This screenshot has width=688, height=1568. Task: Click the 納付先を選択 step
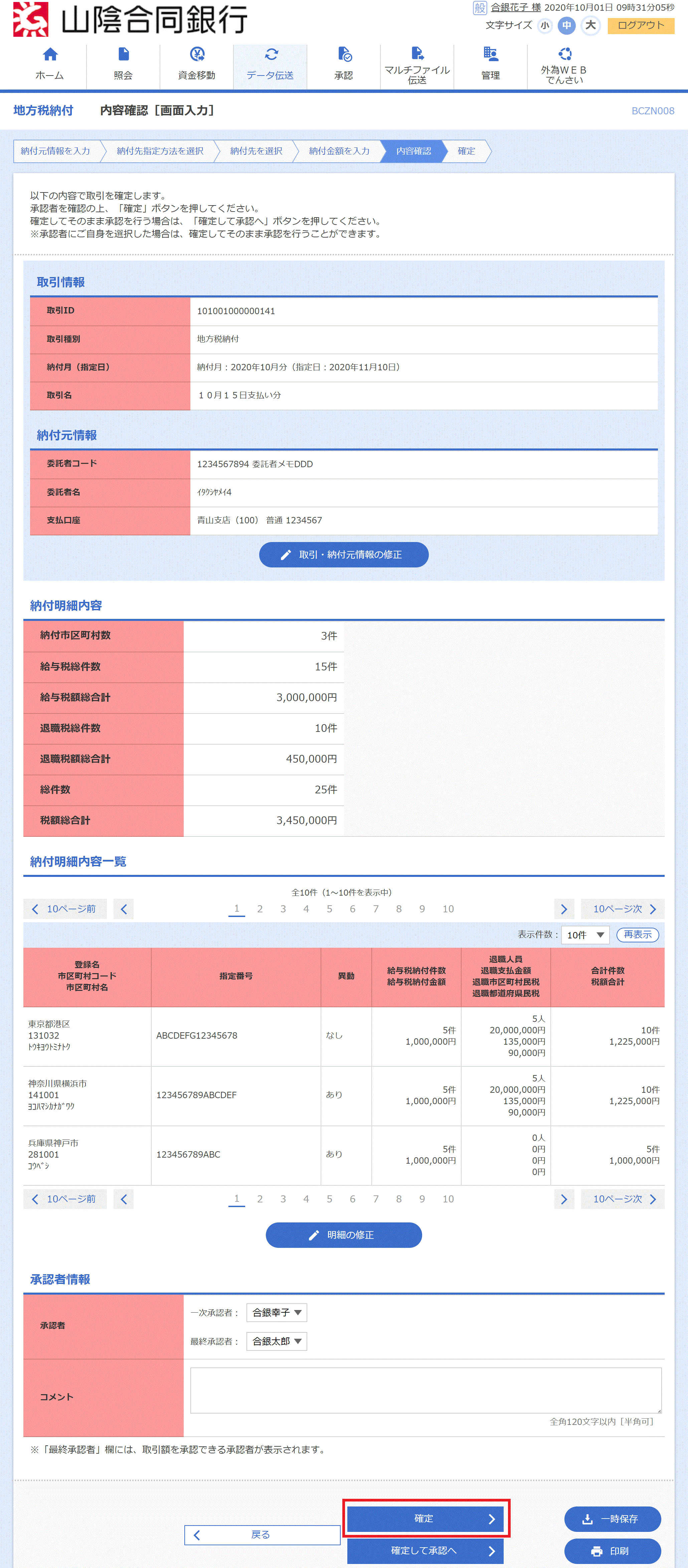[x=256, y=151]
